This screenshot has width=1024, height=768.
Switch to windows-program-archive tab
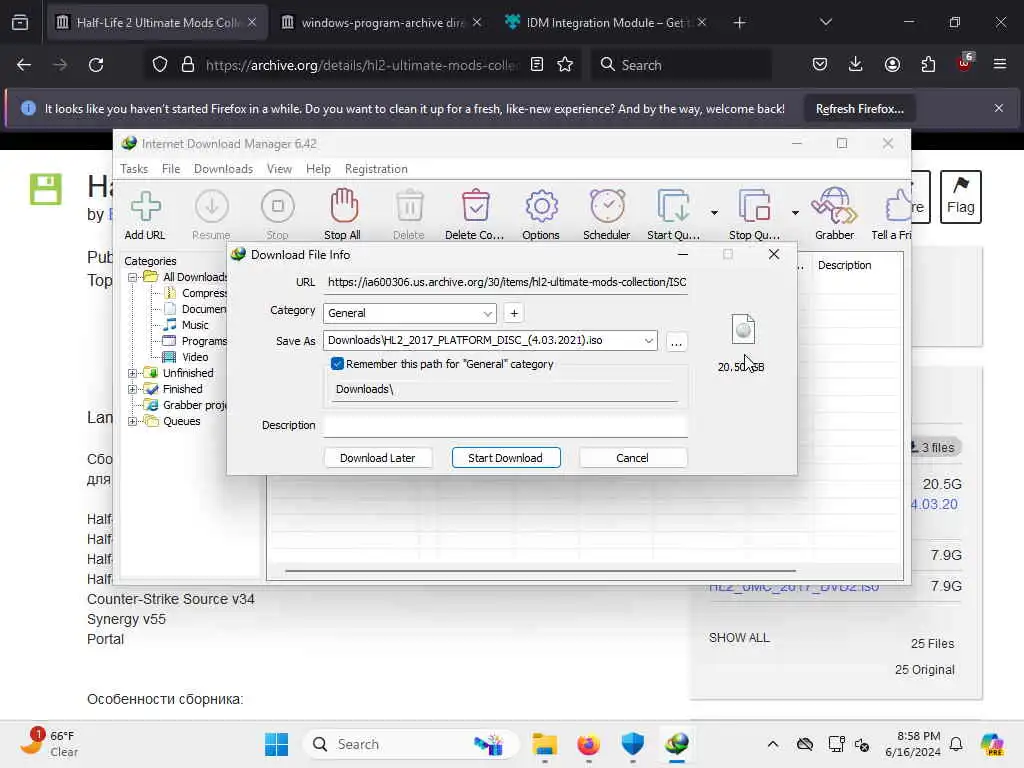[382, 23]
